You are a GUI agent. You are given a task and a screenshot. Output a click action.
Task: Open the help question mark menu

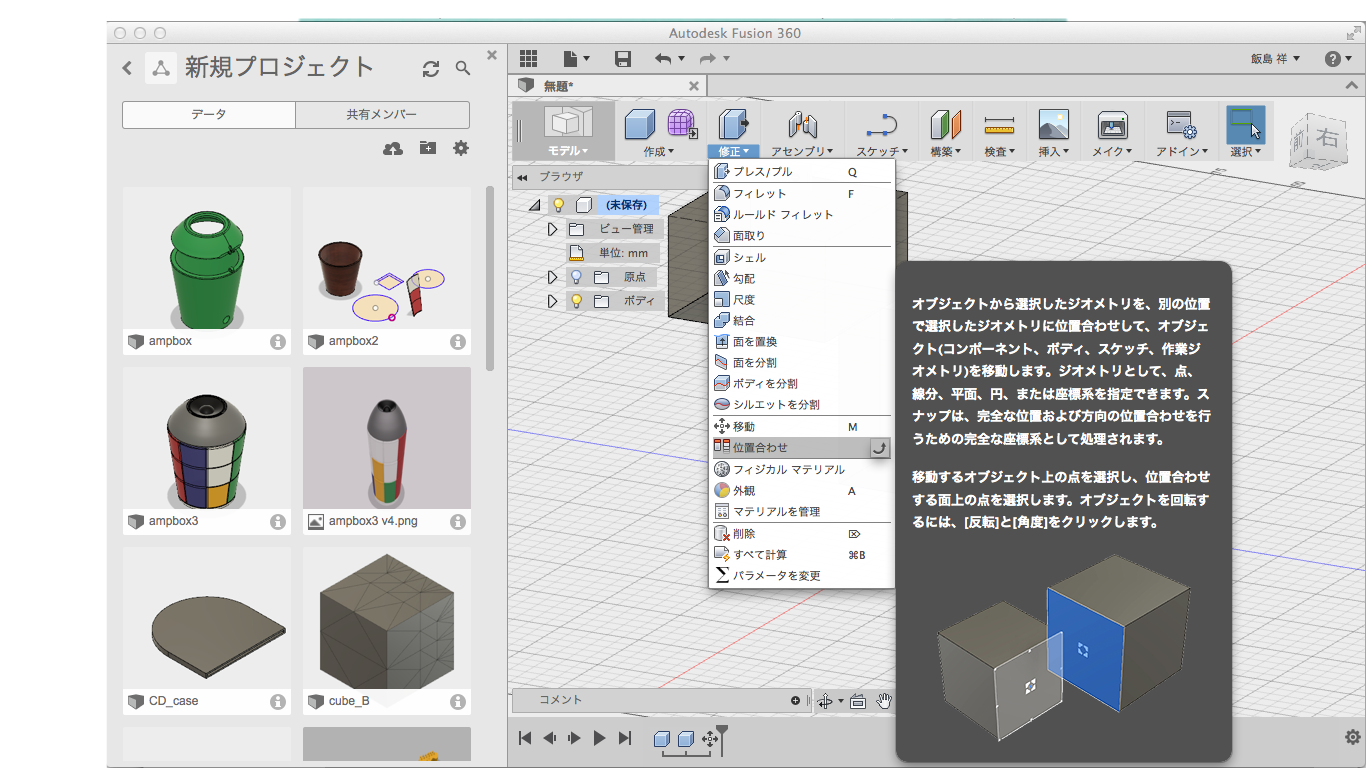point(1337,59)
